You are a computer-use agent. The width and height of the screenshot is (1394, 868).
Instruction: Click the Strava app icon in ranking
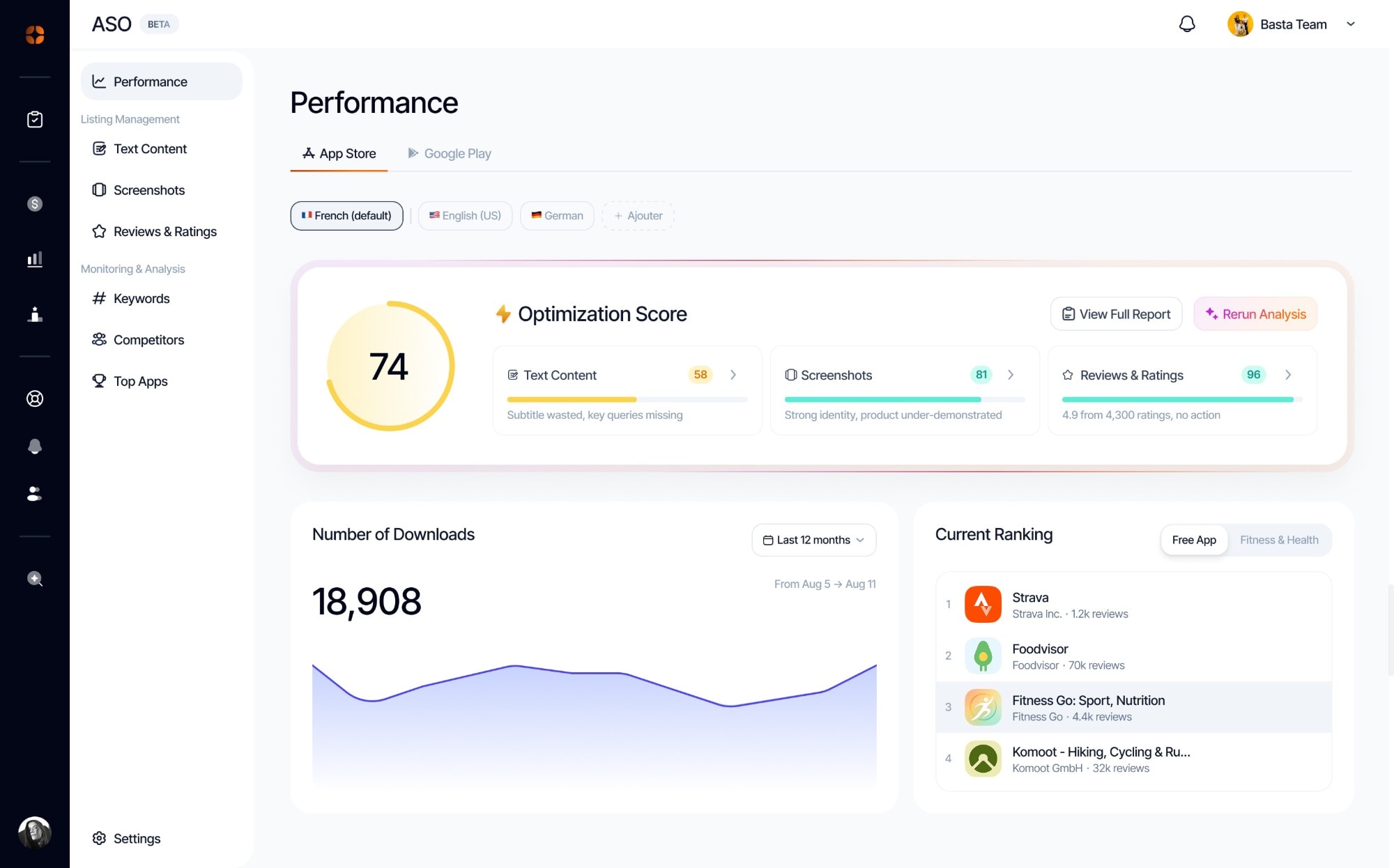point(983,604)
